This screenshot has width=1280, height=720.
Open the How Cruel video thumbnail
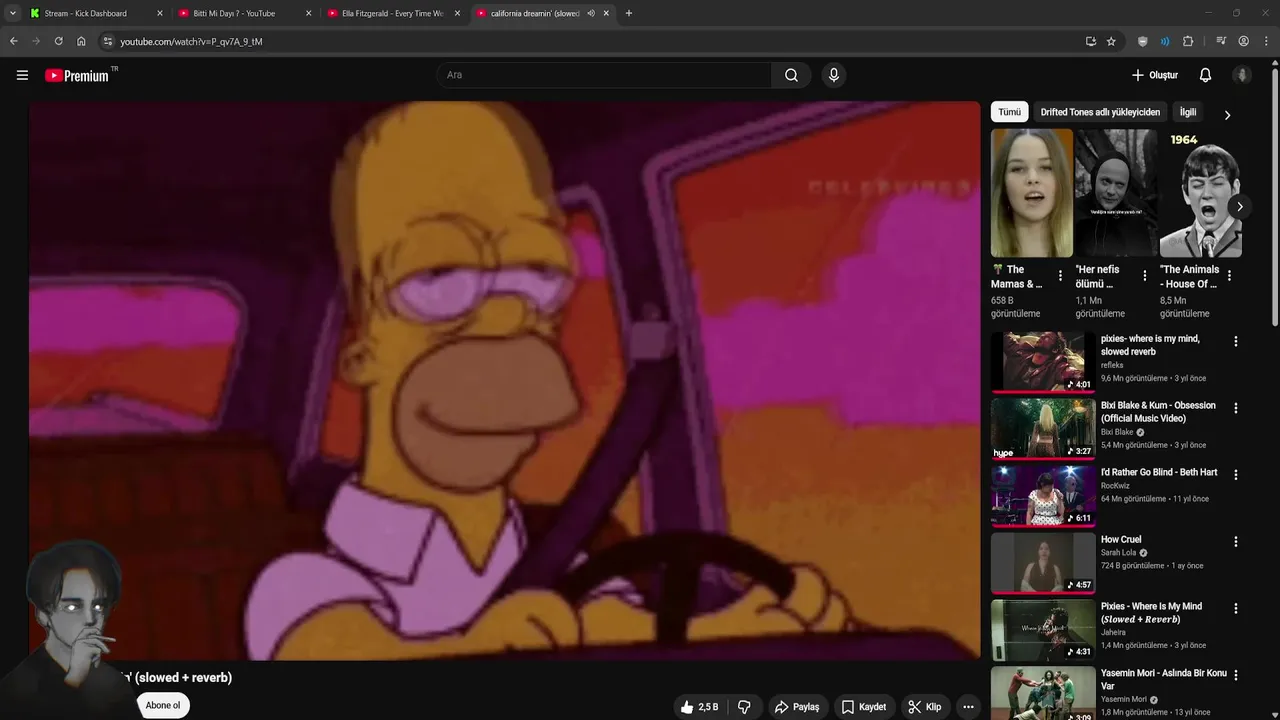tap(1043, 562)
